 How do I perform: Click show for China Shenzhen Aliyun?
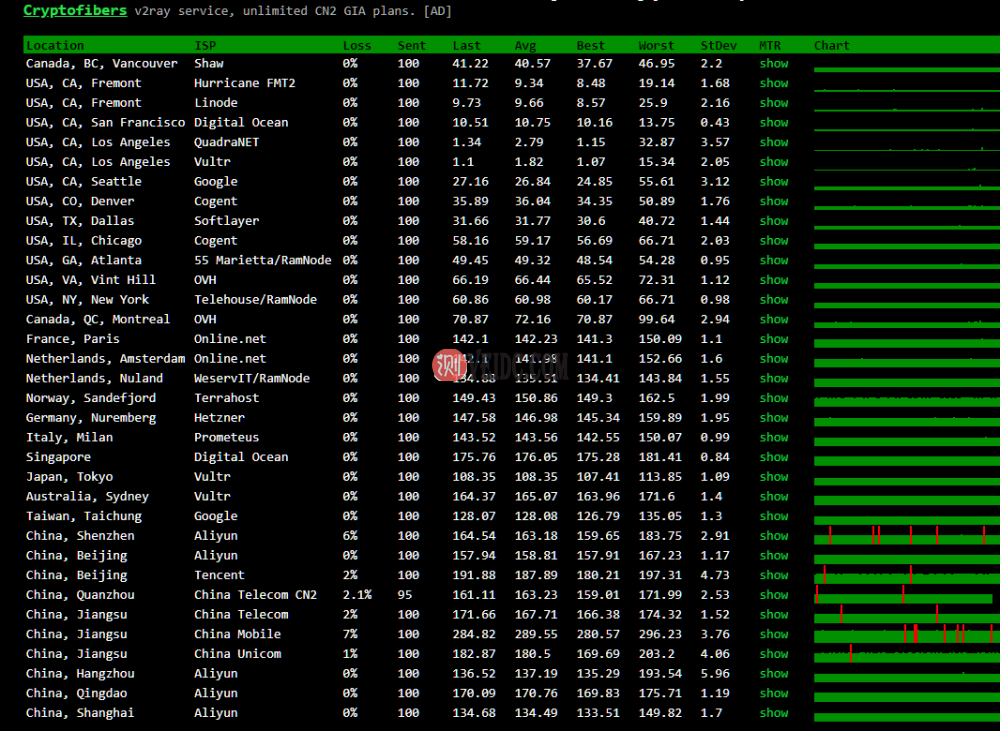click(x=773, y=536)
